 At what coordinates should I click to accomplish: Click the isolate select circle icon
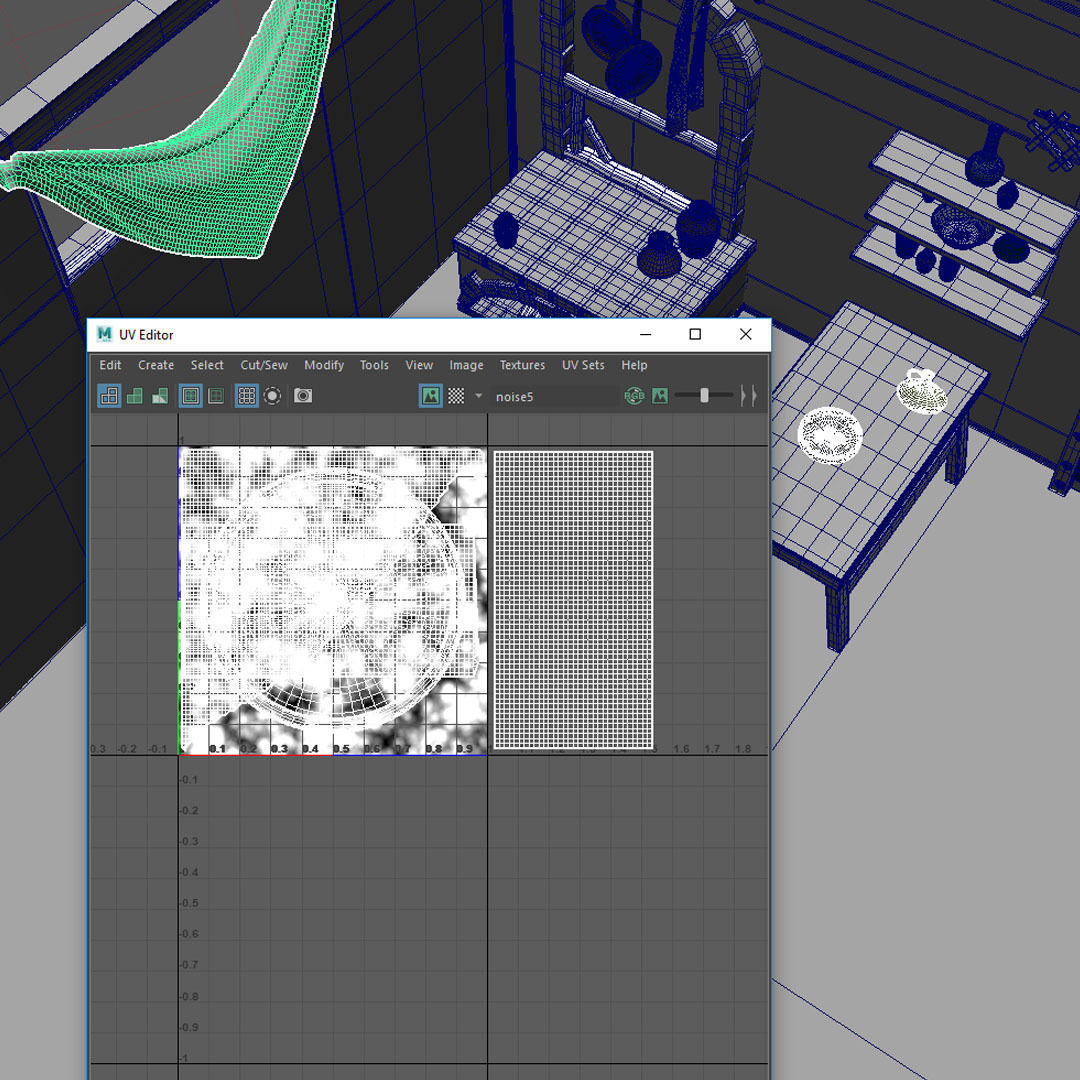[272, 396]
